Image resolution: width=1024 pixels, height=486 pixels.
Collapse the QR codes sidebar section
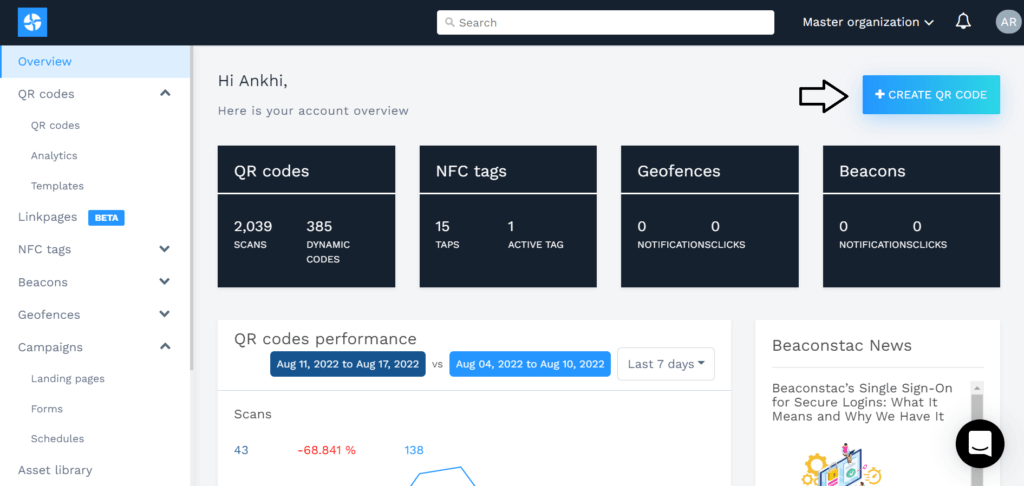(x=165, y=93)
